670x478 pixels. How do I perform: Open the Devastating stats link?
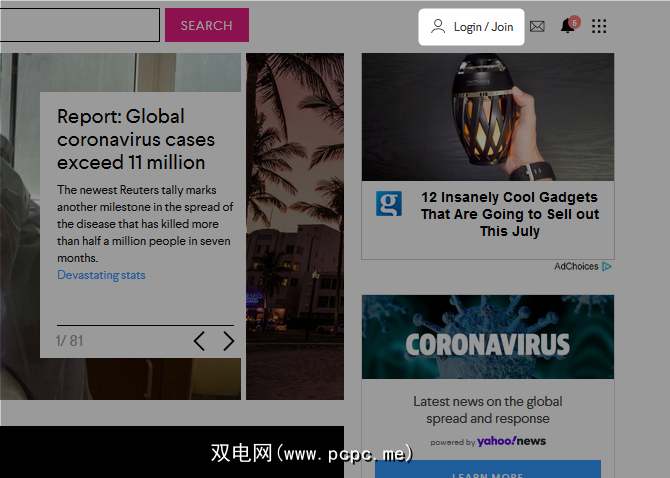[x=101, y=275]
